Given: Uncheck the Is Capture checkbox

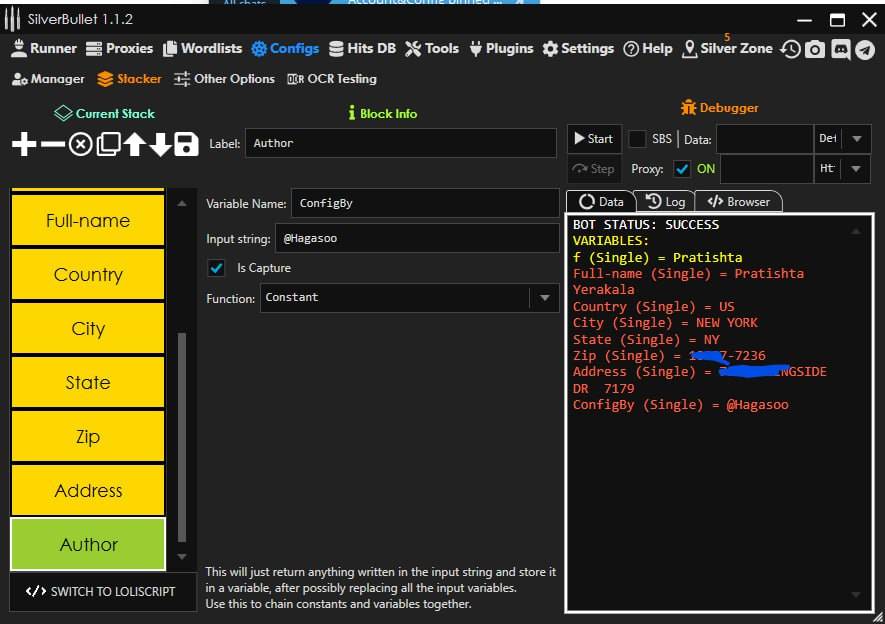Looking at the screenshot, I should click(x=216, y=268).
